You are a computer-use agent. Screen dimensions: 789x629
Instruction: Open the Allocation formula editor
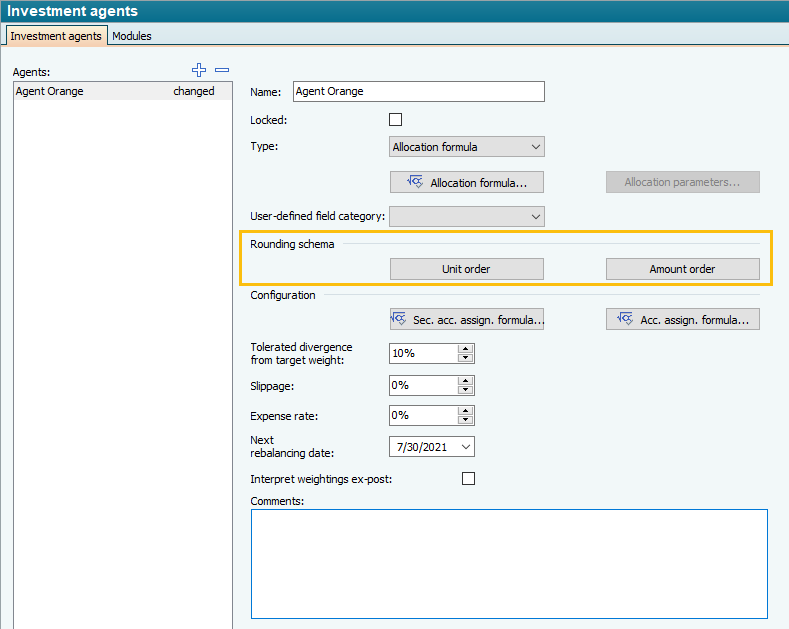467,182
